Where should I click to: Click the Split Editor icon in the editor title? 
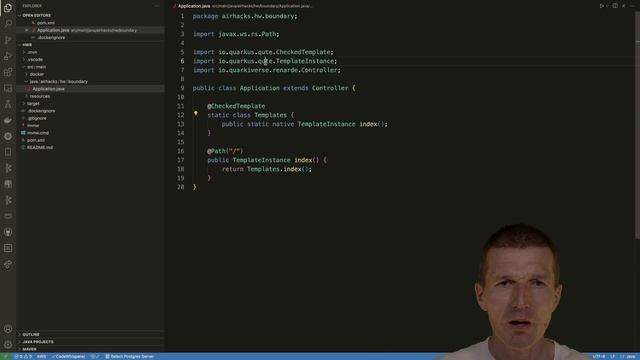coord(615,6)
